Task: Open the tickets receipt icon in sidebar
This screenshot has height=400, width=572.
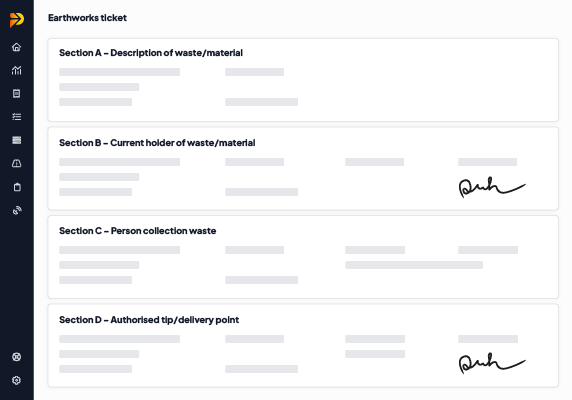Action: click(16, 94)
